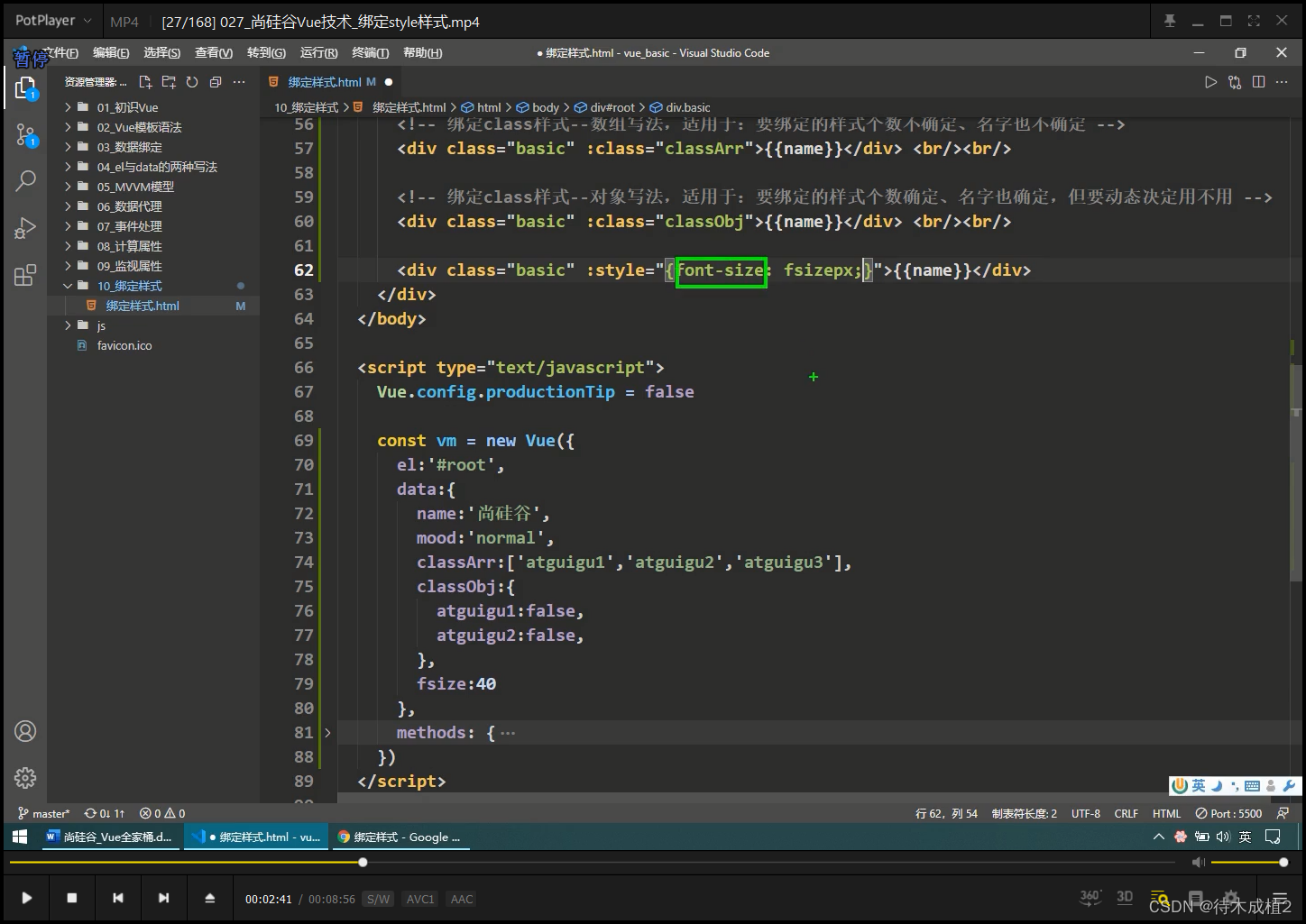
Task: Open the Accounts menu in activity bar
Action: (25, 731)
